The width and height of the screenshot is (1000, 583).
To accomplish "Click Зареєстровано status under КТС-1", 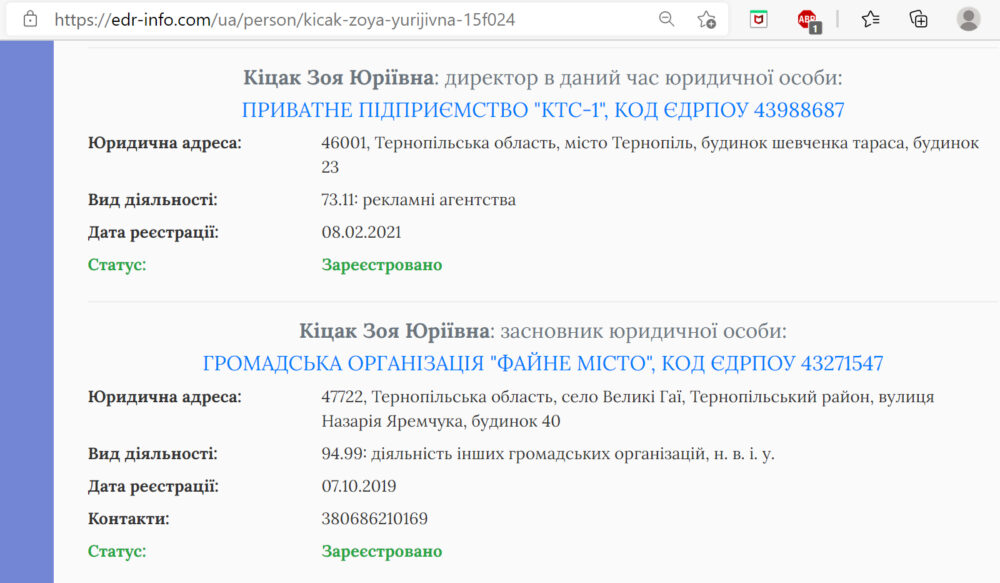I will (x=382, y=265).
